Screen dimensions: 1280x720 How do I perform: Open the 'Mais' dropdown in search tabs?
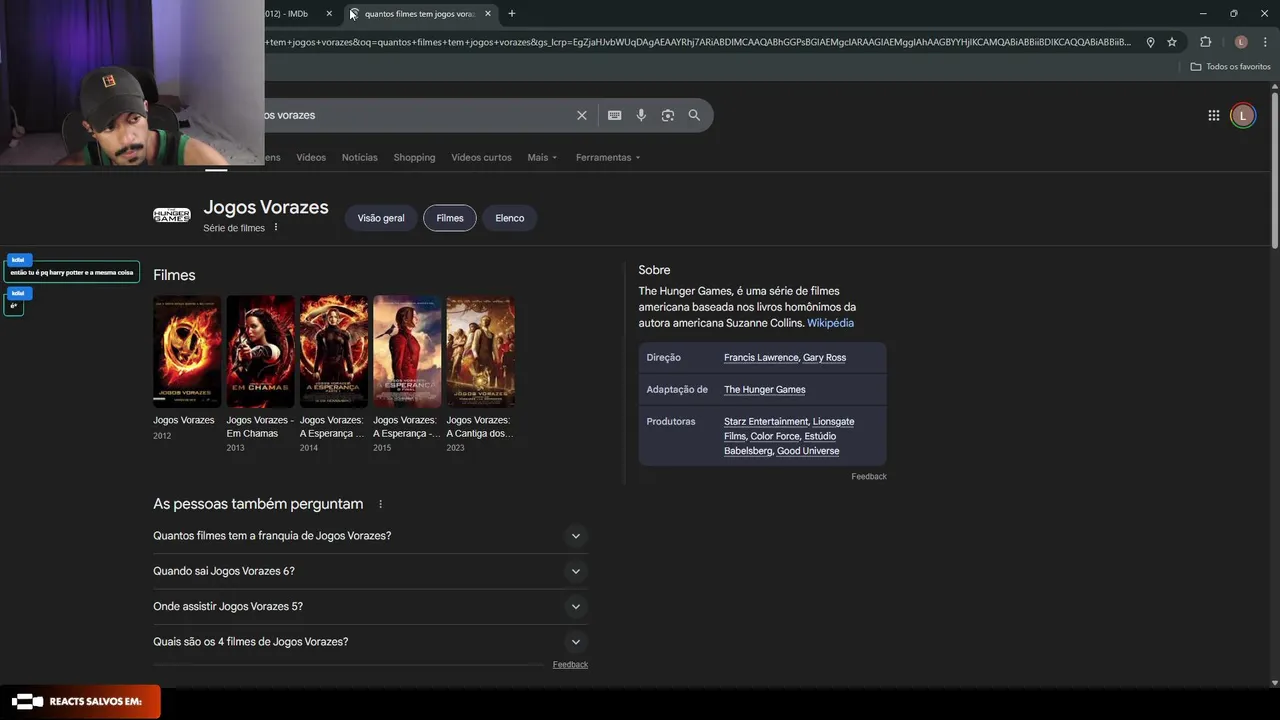(x=542, y=157)
